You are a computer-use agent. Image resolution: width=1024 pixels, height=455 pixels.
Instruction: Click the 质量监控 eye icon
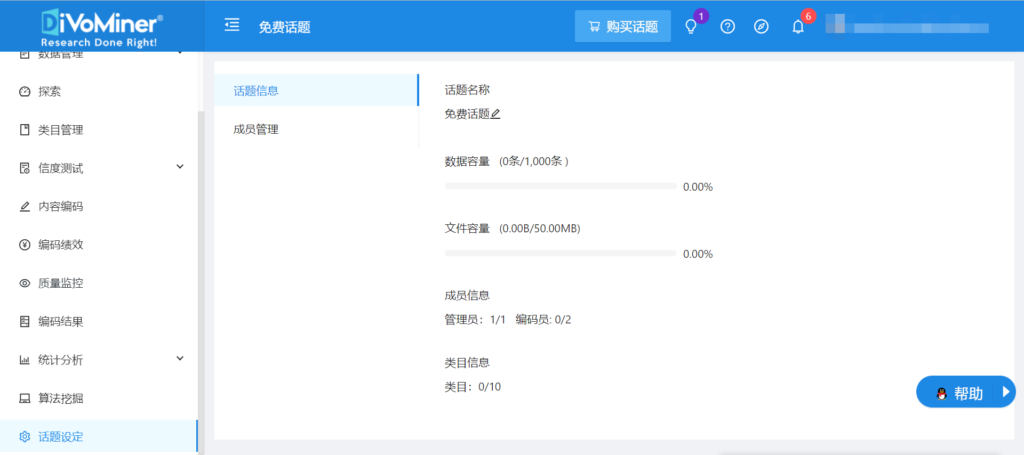click(x=25, y=283)
